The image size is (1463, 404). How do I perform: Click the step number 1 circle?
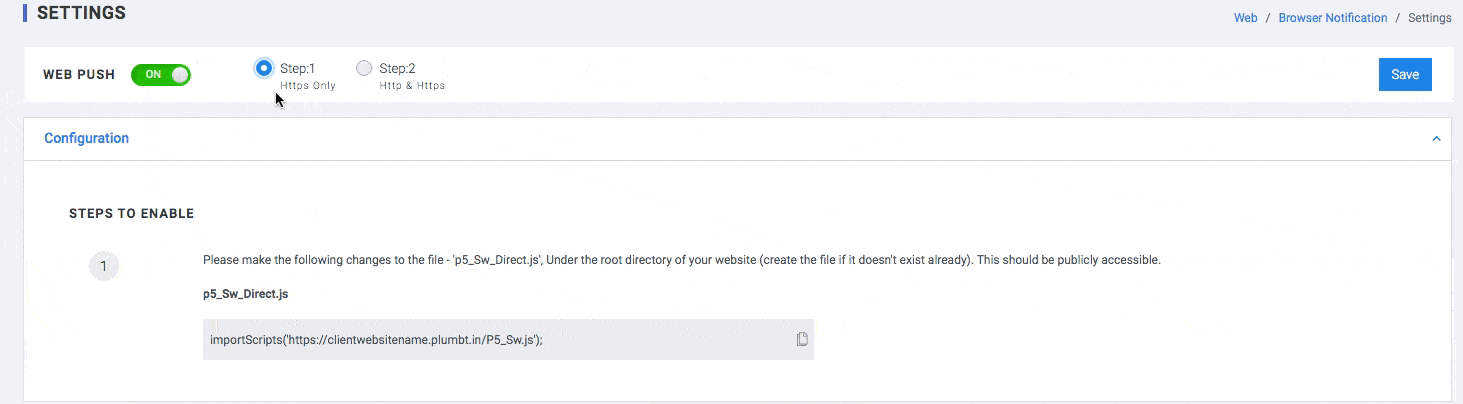(x=104, y=266)
